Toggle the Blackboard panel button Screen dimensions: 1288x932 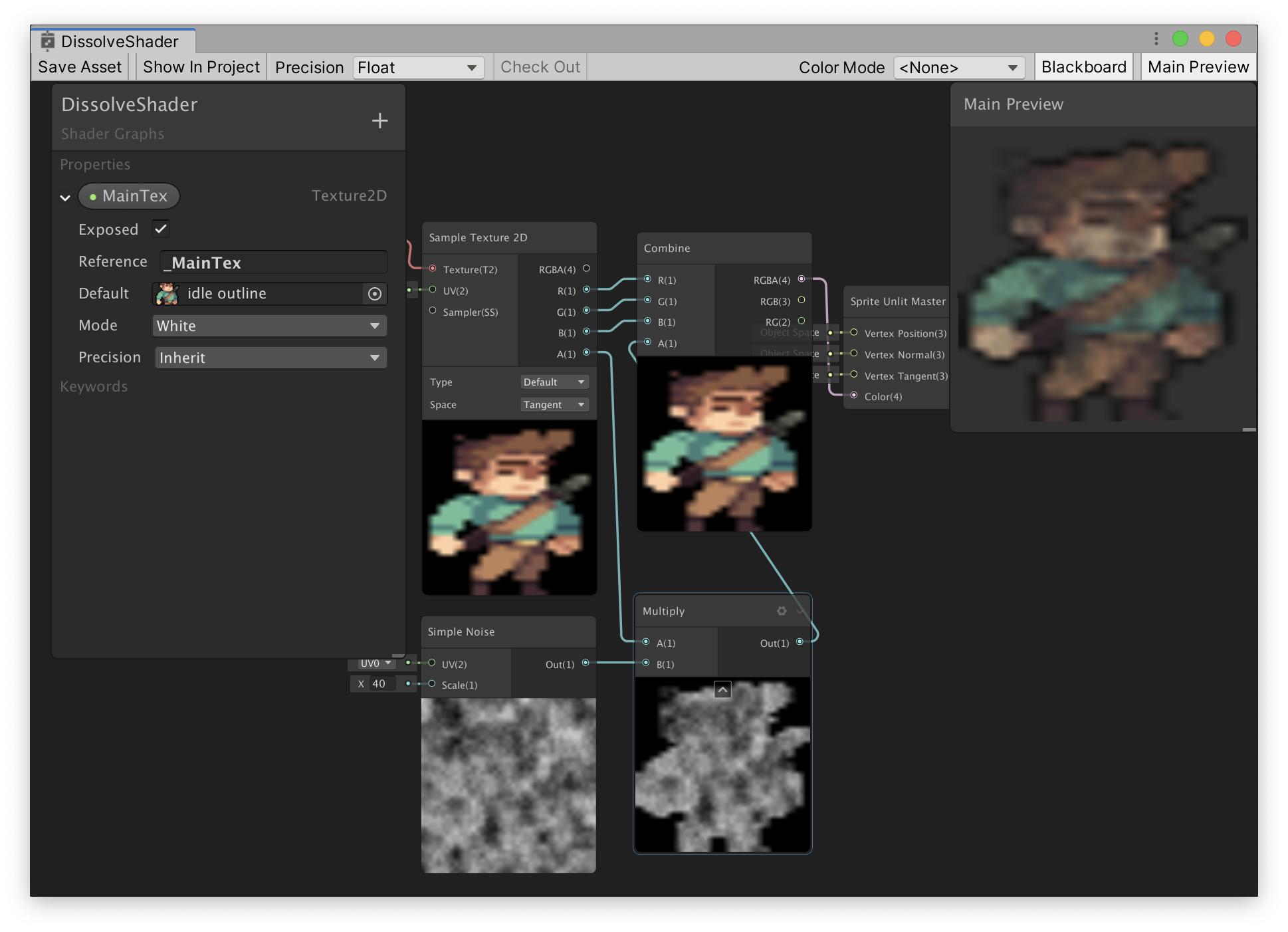pos(1083,67)
